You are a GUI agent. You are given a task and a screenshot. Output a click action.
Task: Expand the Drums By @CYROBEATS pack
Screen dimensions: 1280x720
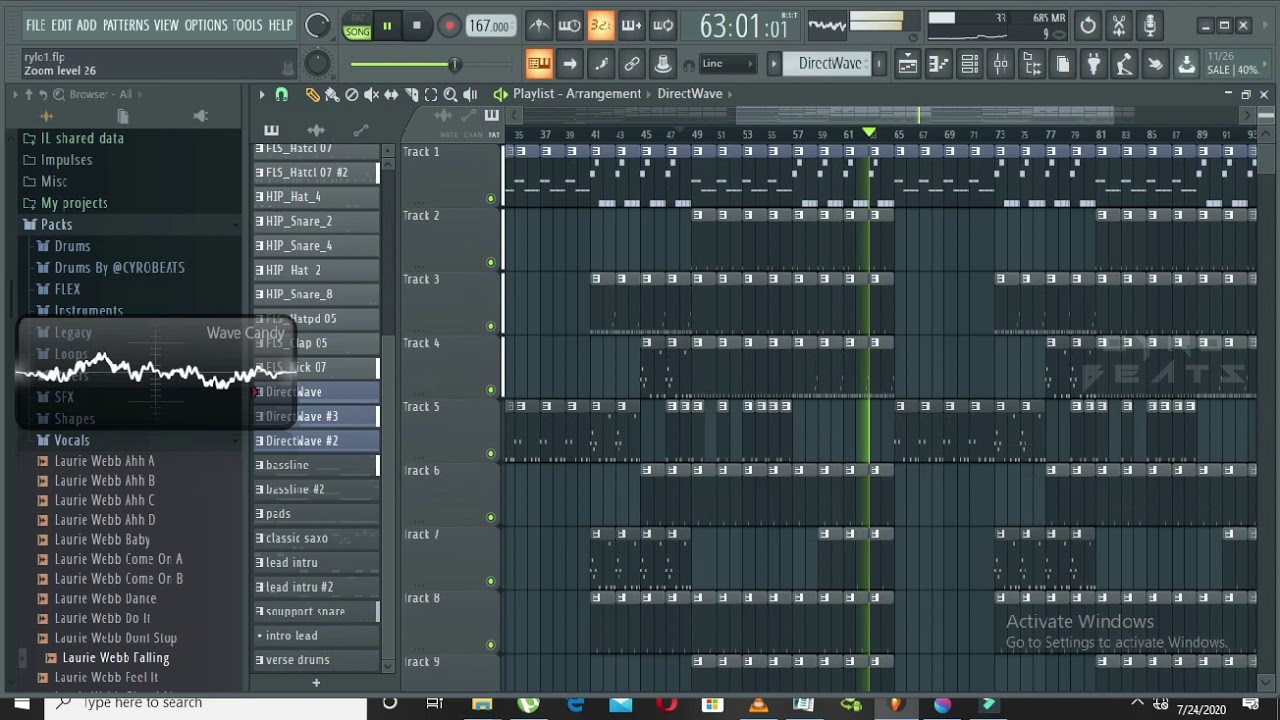(x=119, y=268)
